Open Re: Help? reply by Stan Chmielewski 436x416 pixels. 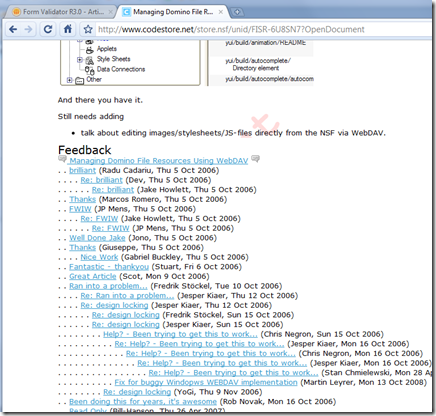point(233,373)
